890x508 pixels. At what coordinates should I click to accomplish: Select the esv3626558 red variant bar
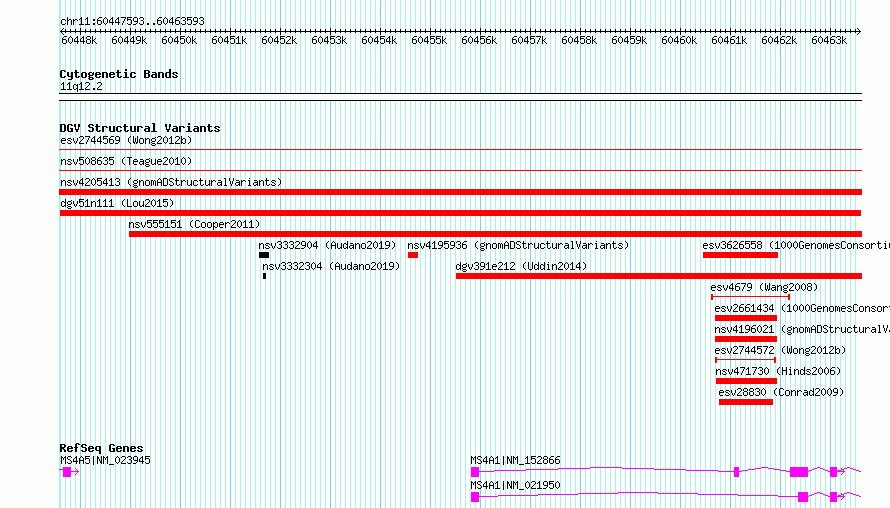pos(740,255)
